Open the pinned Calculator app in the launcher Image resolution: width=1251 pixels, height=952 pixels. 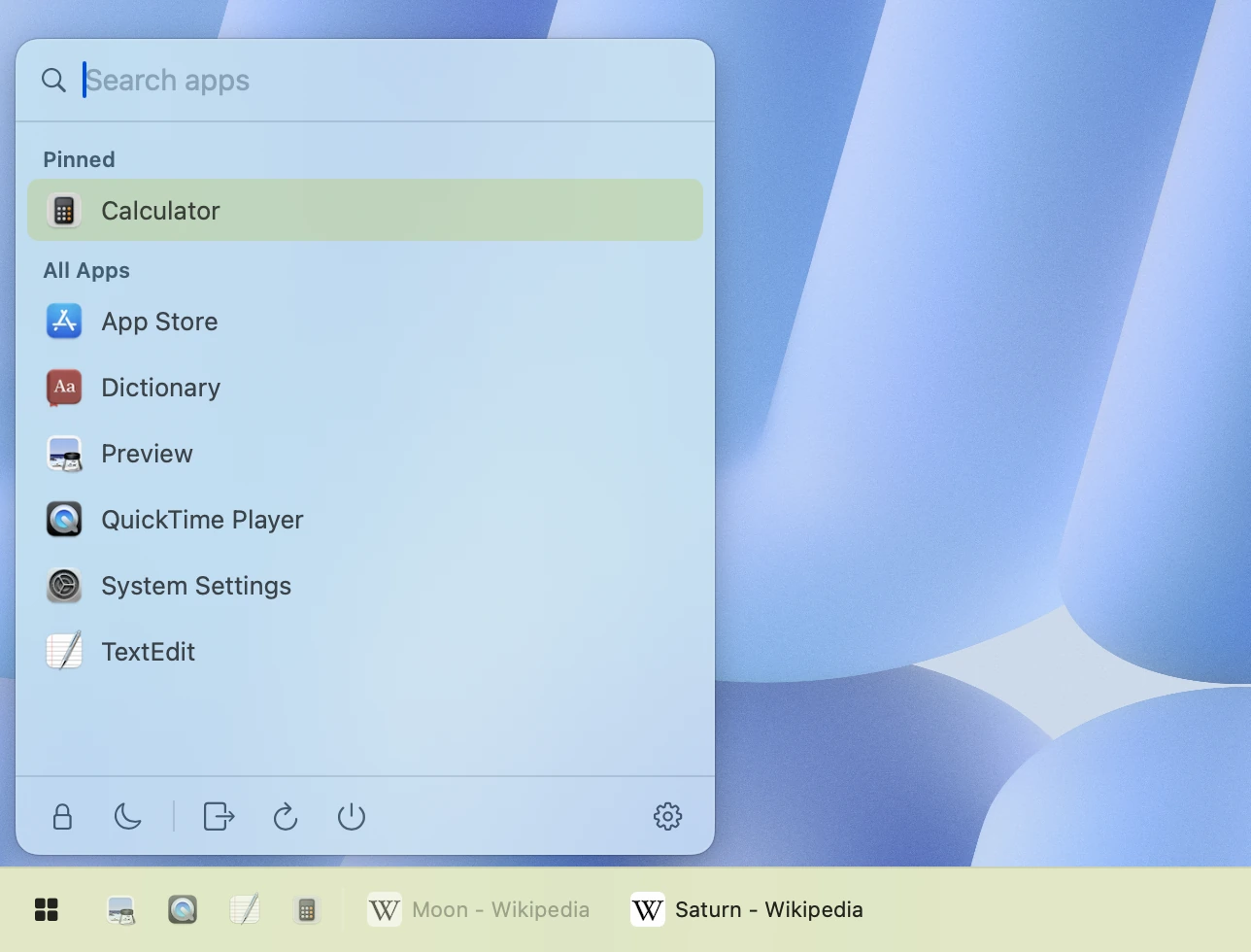click(x=365, y=210)
